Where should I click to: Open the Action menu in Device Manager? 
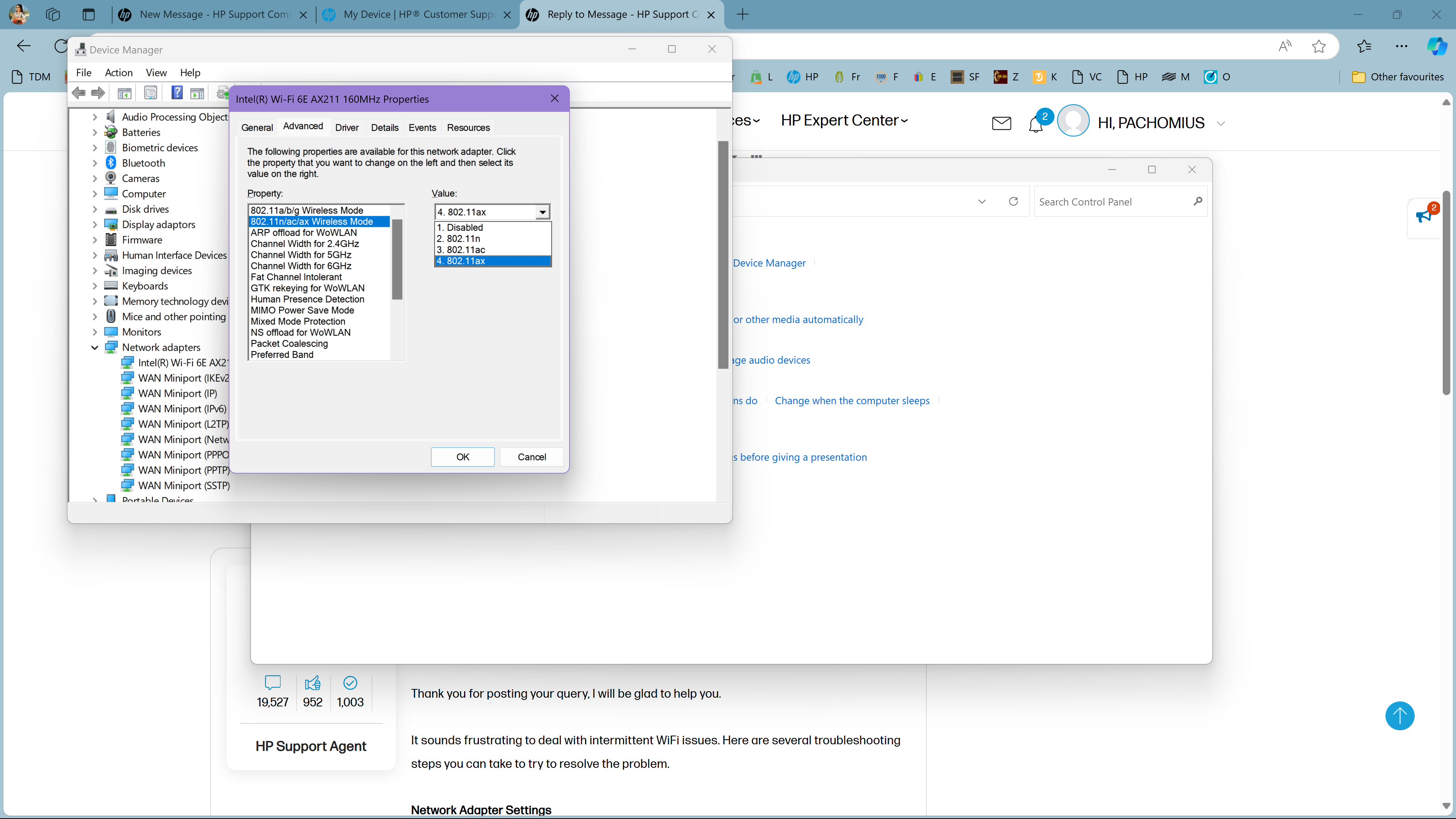[119, 72]
